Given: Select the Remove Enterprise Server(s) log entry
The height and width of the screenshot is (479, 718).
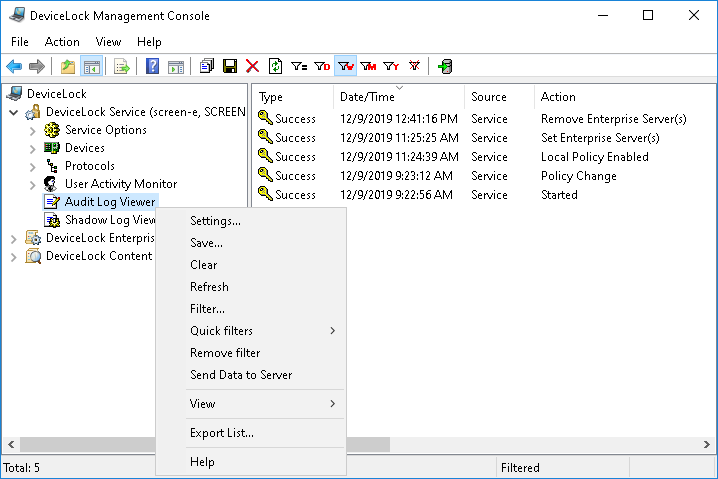Looking at the screenshot, I should click(x=613, y=119).
